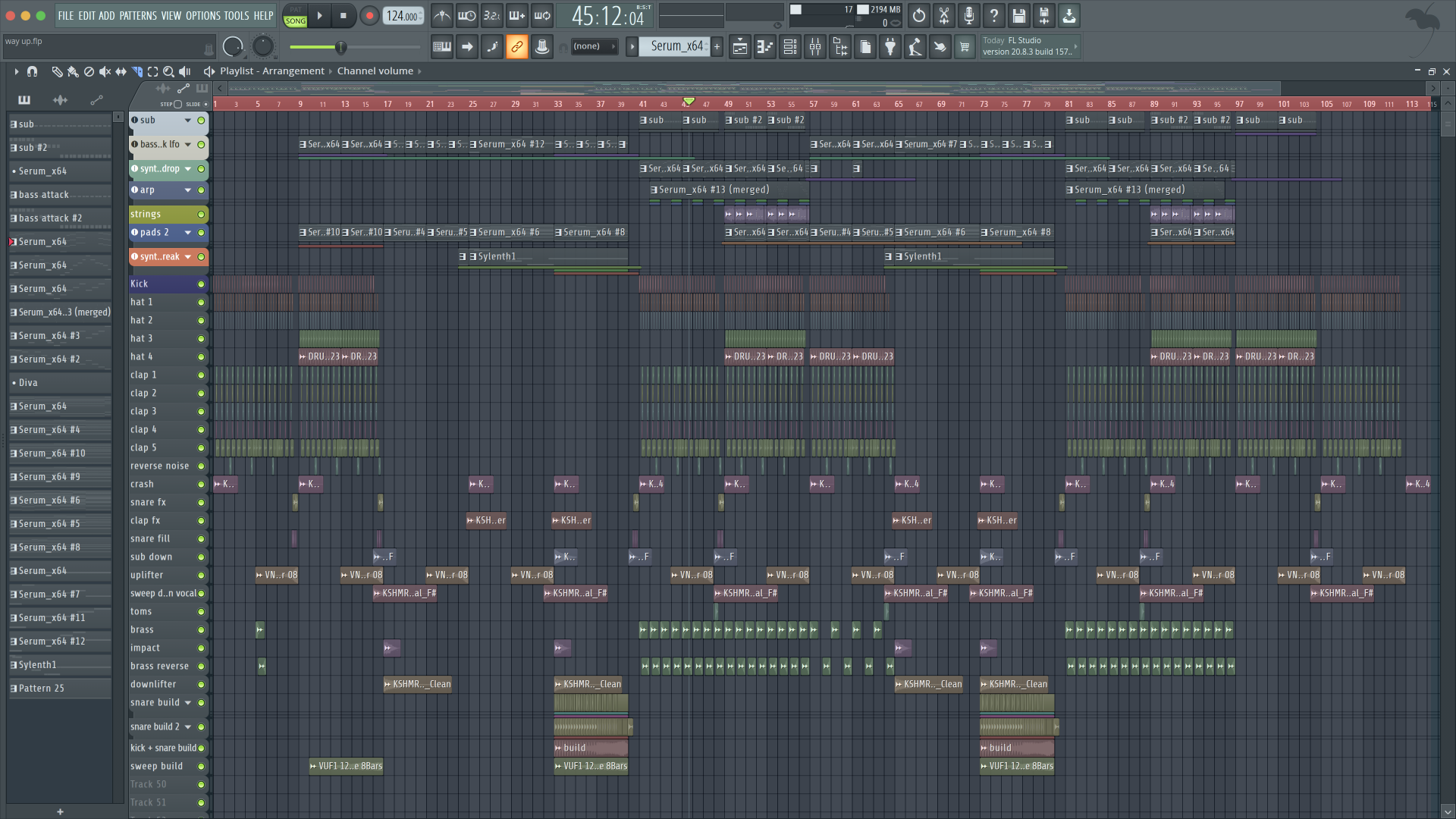Render project as audio file
The image size is (1456, 819).
point(1044,15)
